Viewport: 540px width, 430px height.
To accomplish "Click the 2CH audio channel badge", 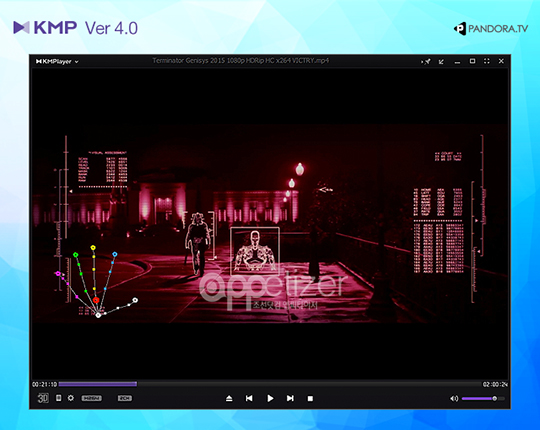I will point(125,398).
